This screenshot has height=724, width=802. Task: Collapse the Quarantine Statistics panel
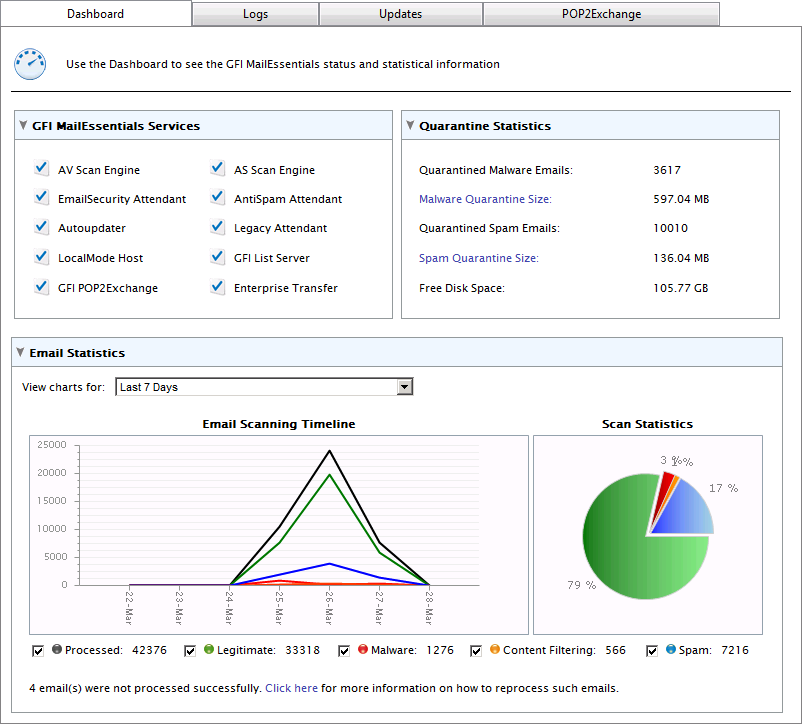click(x=410, y=125)
